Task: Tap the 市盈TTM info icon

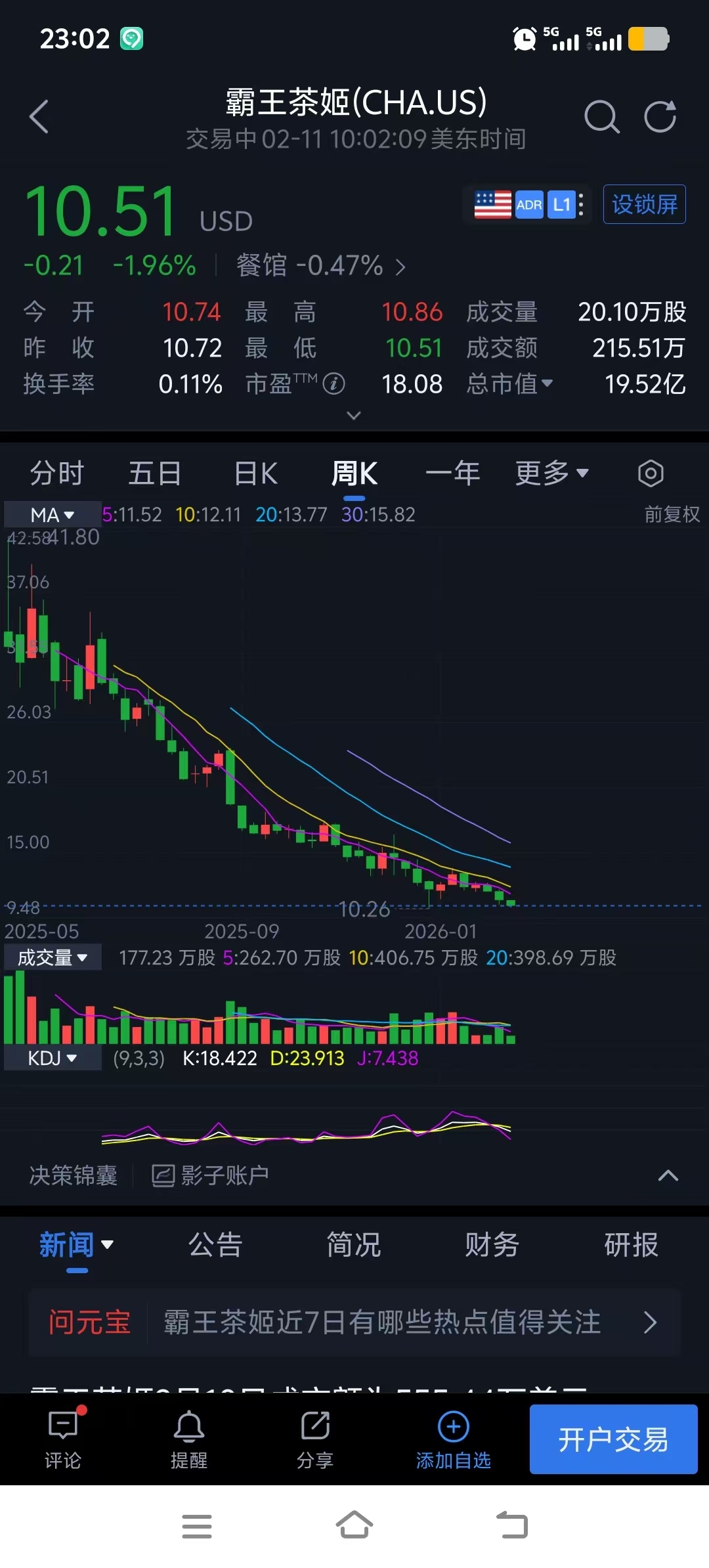Action: click(333, 383)
